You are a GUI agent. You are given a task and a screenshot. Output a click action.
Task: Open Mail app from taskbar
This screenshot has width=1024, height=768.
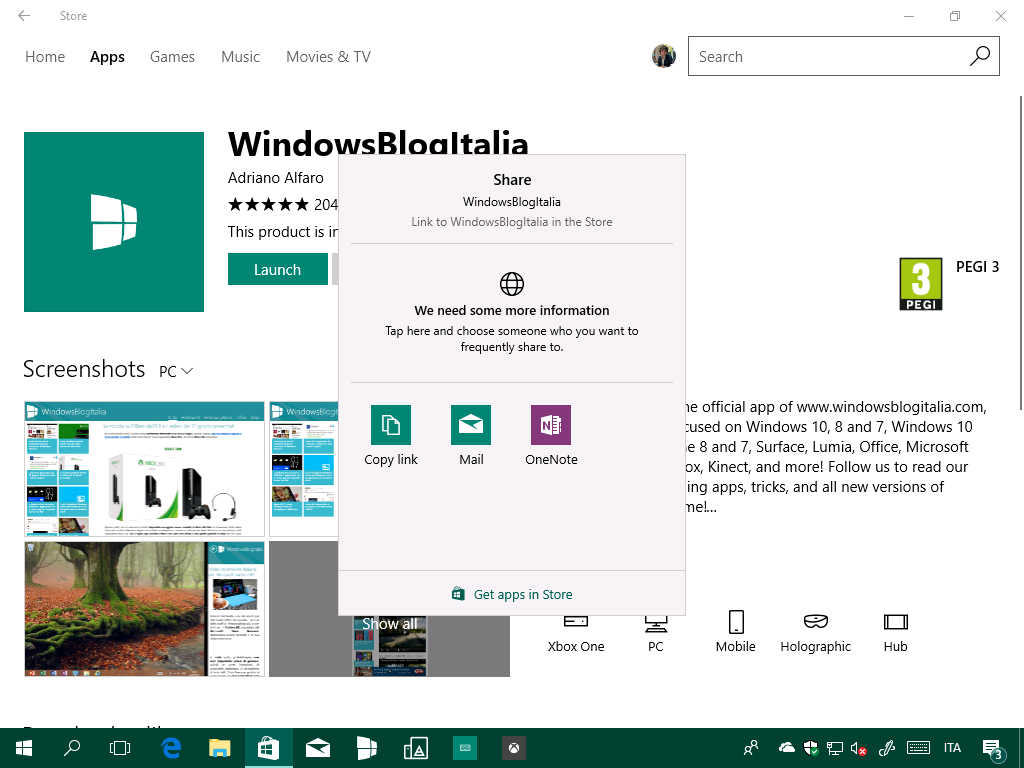[x=318, y=748]
